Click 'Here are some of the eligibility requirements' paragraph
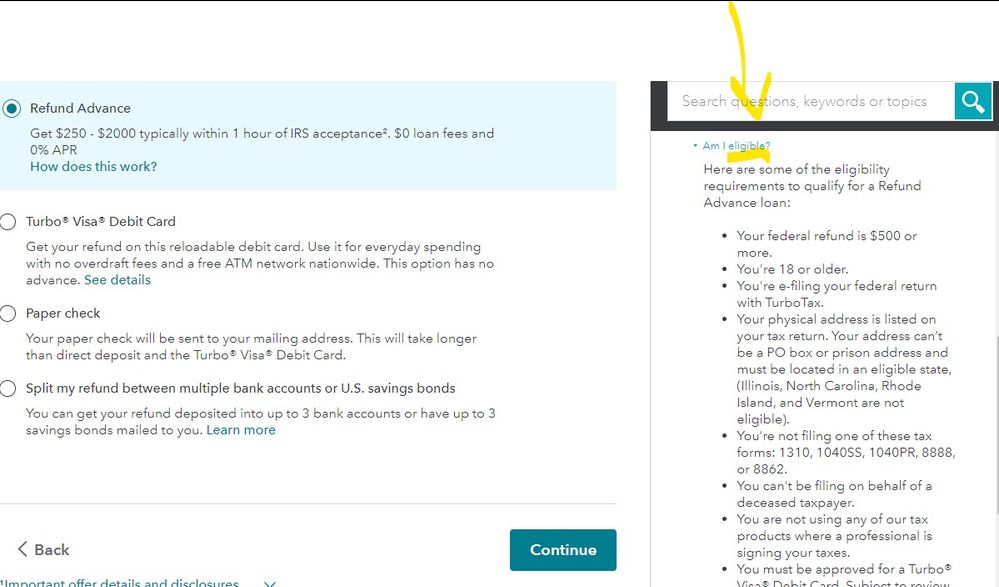Viewport: 999px width, 587px height. point(812,186)
